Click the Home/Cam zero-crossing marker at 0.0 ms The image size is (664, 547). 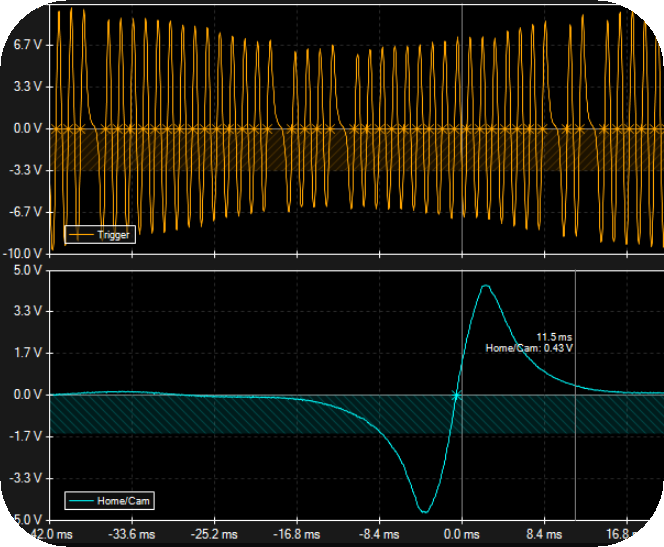456,395
